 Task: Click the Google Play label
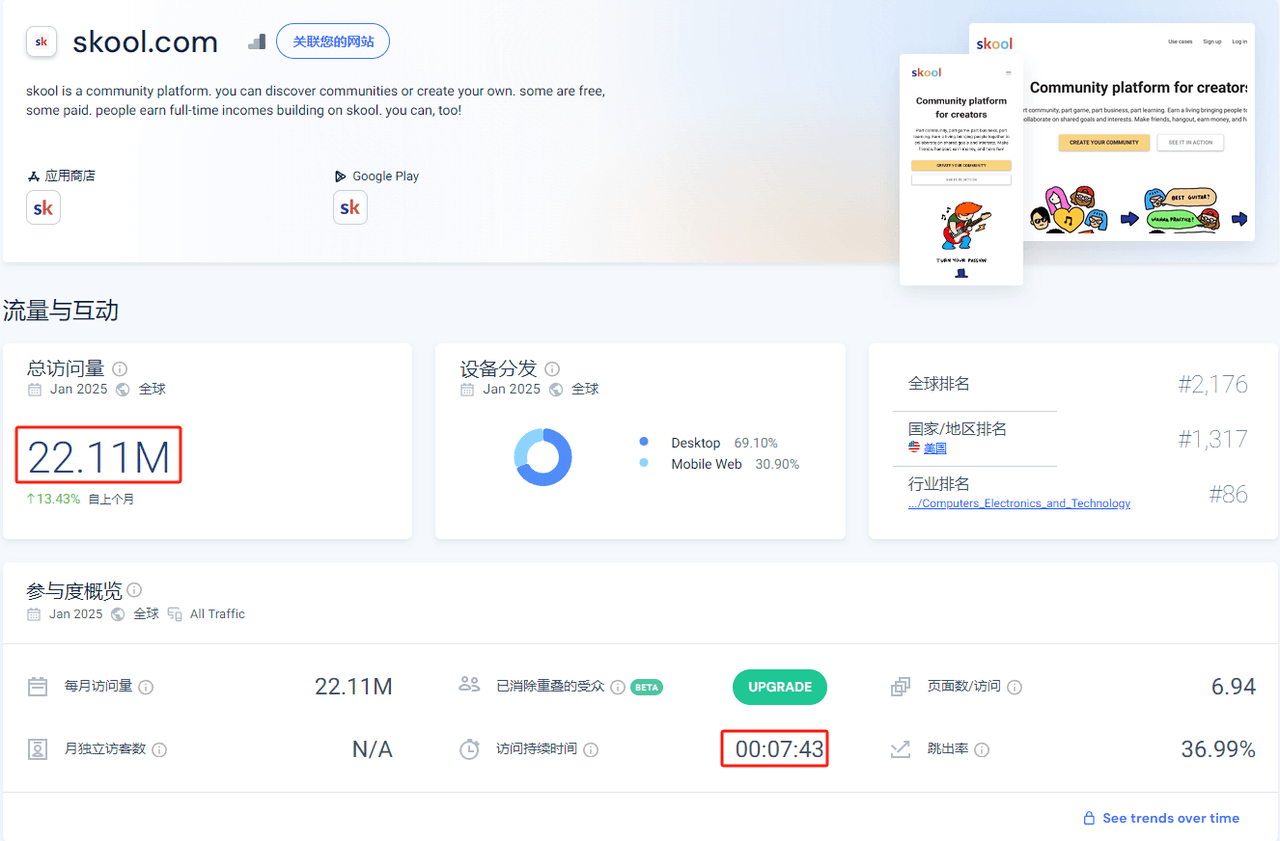click(385, 176)
